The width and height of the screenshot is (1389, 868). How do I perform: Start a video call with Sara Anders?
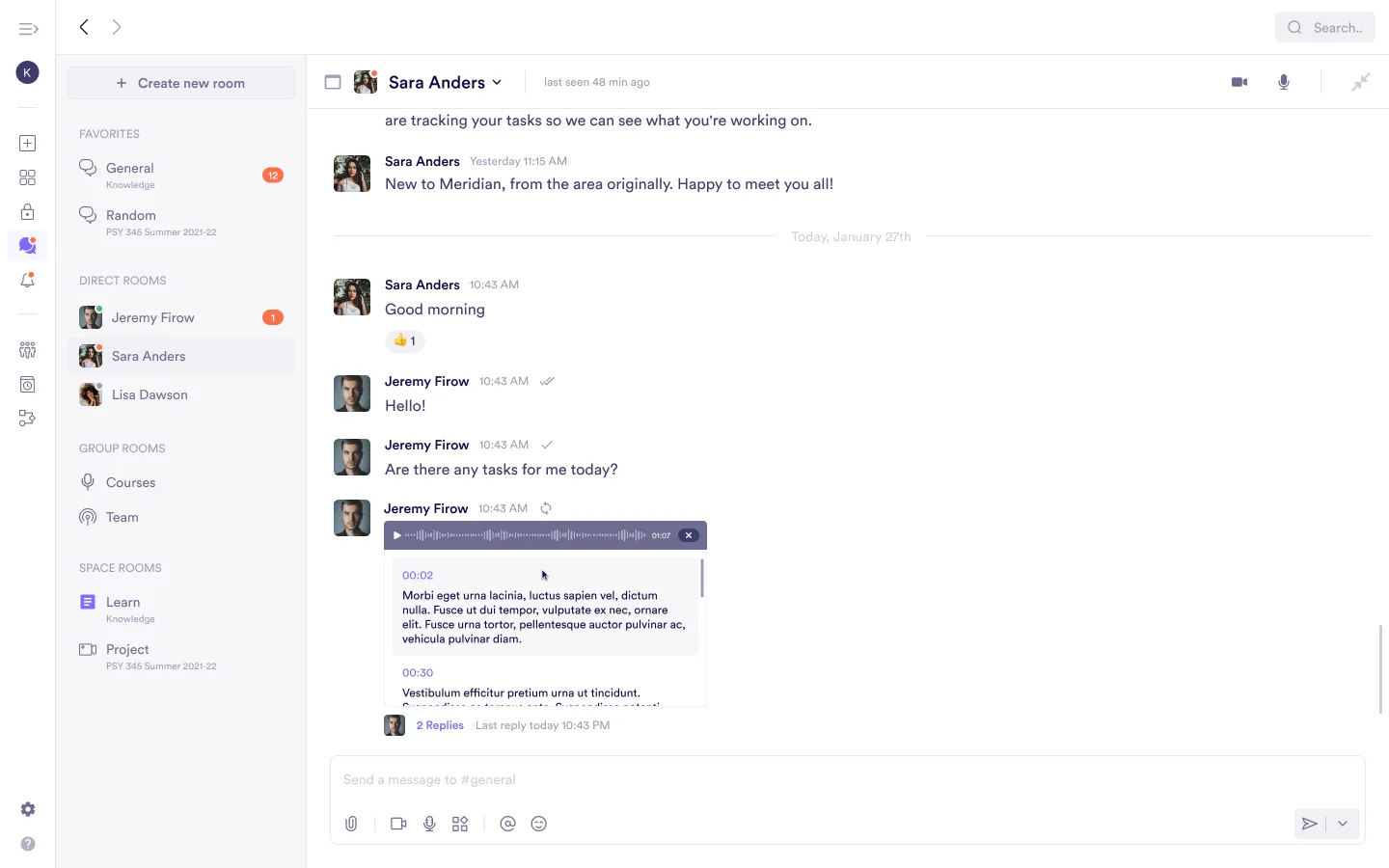coord(1239,82)
